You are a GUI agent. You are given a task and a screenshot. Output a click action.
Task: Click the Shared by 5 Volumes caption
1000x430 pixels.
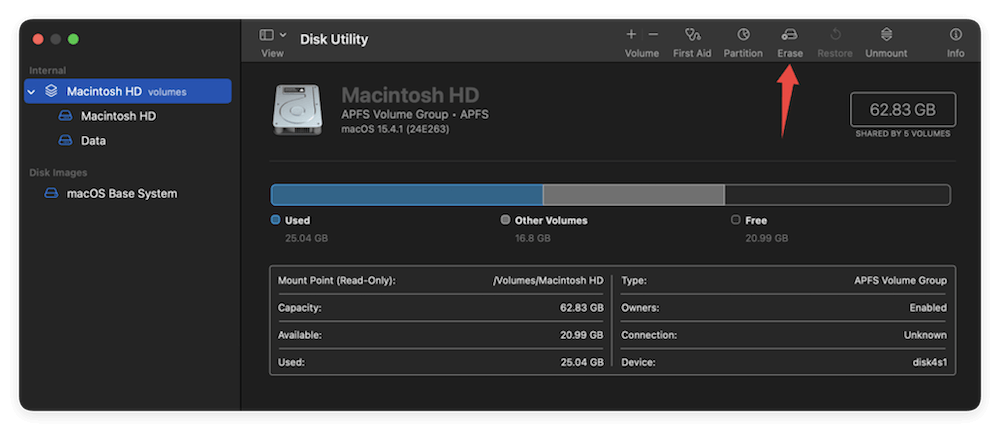click(903, 134)
